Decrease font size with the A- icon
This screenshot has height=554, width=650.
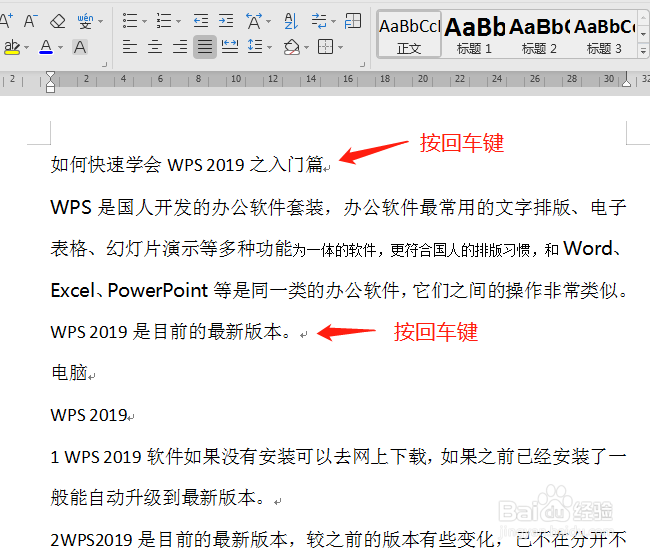click(31, 20)
